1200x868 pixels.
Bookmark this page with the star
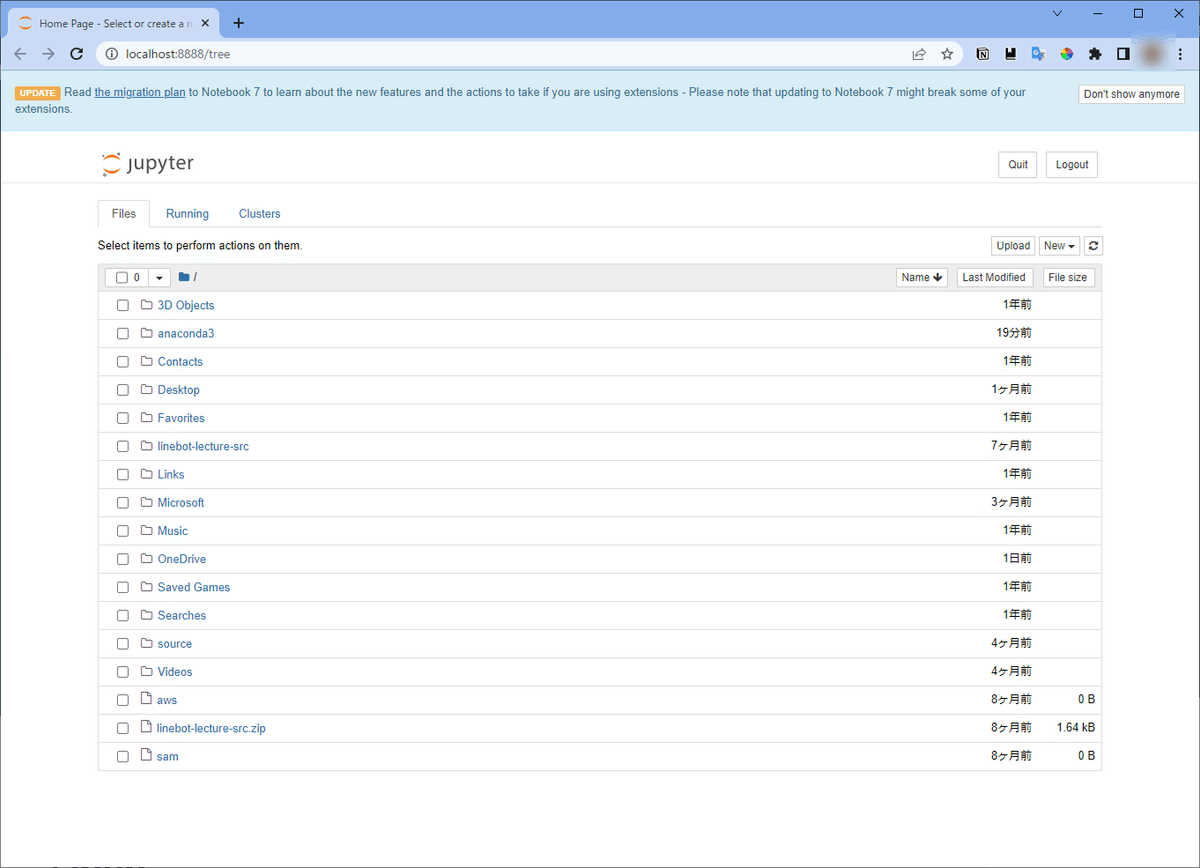point(947,54)
